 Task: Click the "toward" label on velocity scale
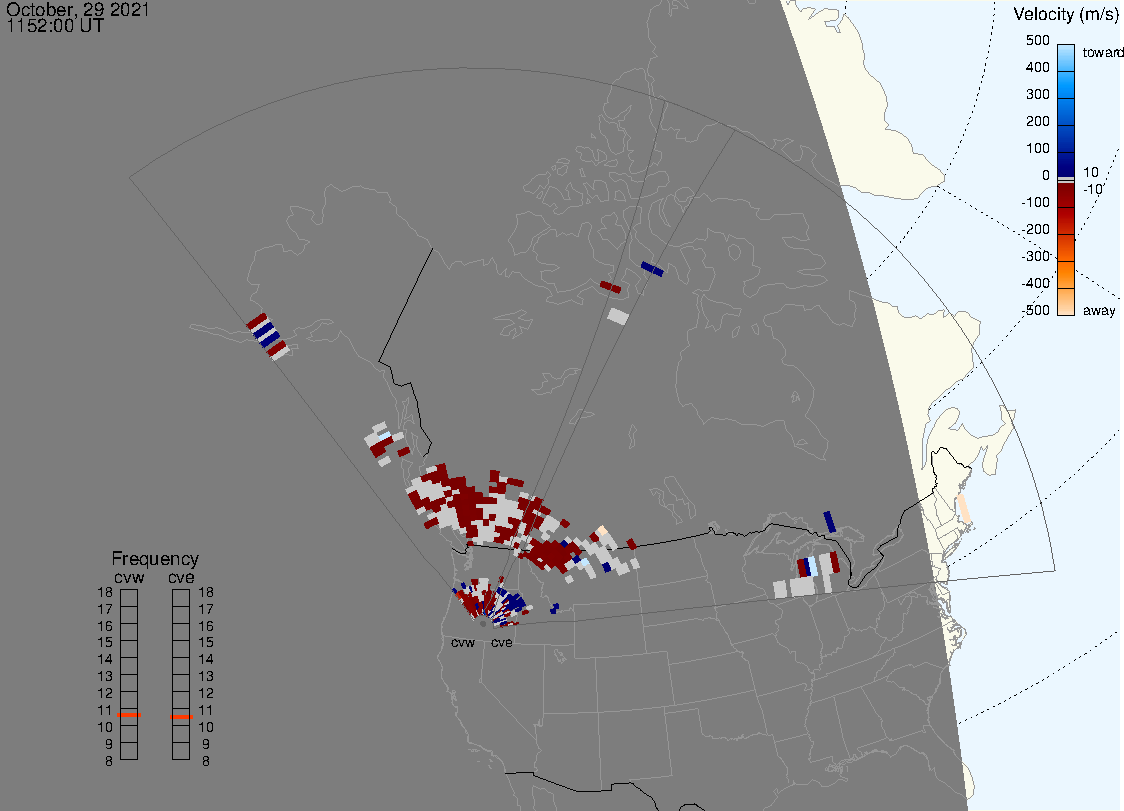click(x=1102, y=52)
